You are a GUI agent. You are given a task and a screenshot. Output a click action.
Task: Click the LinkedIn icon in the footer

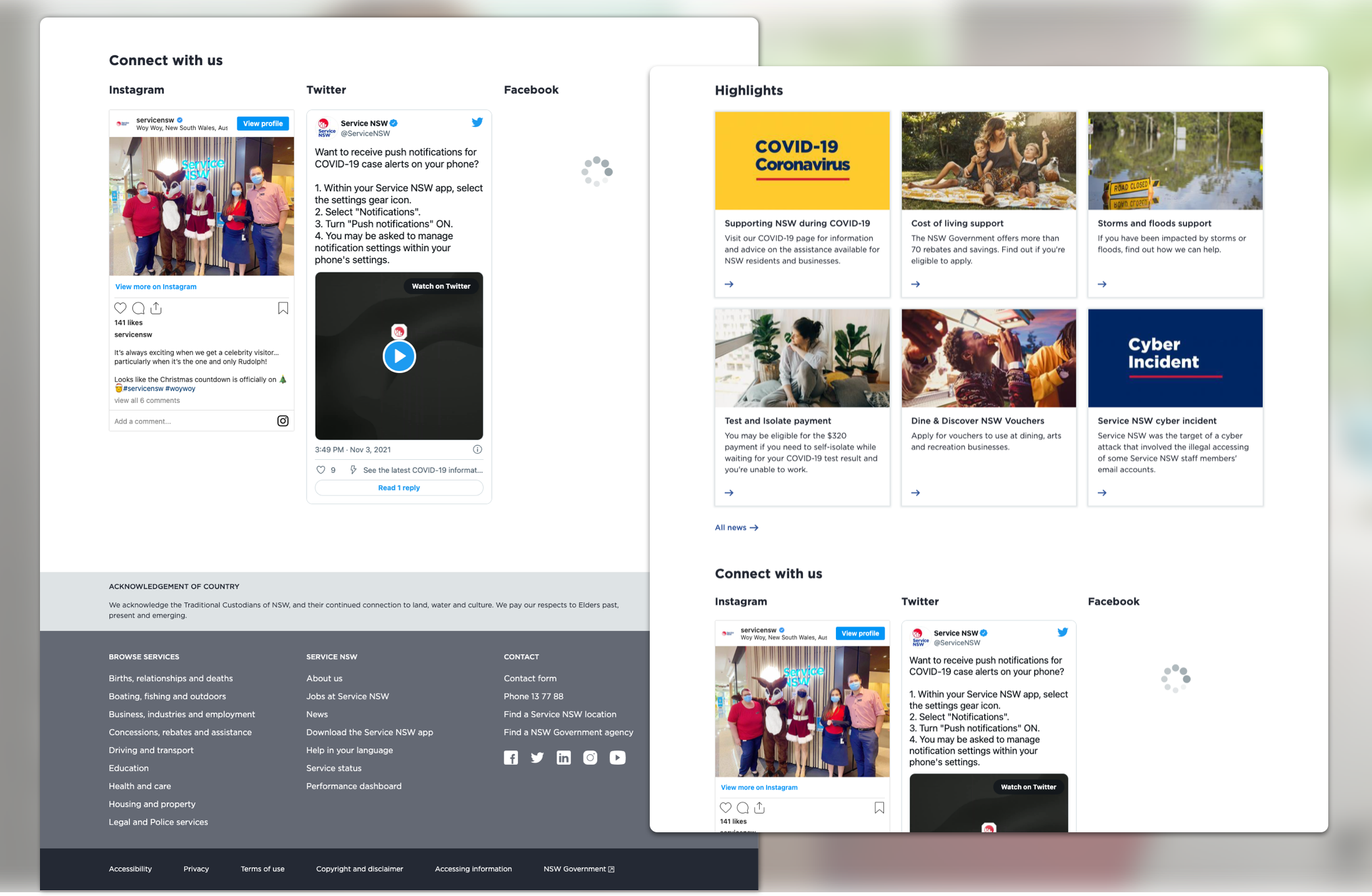[564, 757]
